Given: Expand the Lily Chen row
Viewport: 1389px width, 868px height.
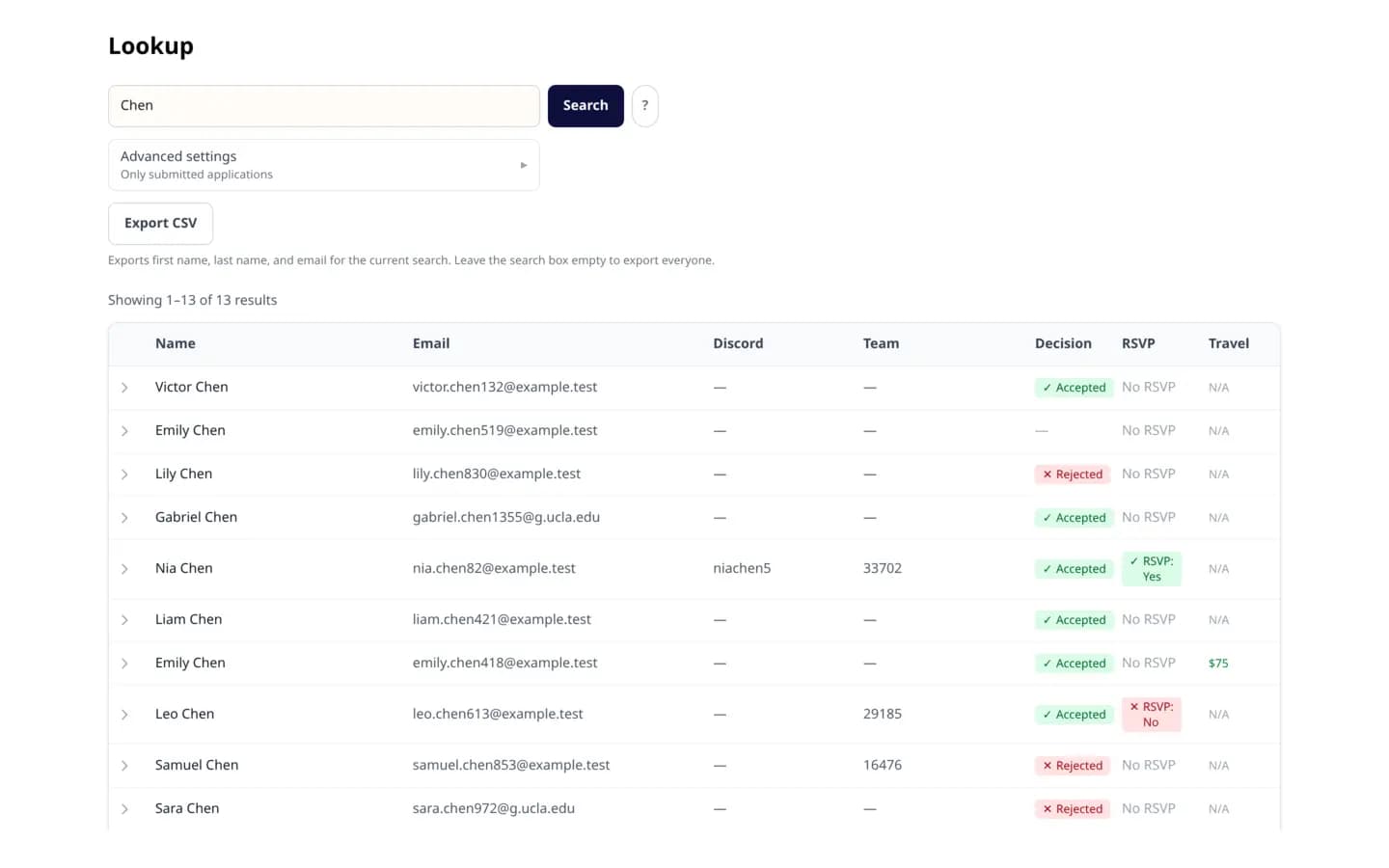Looking at the screenshot, I should tap(124, 475).
